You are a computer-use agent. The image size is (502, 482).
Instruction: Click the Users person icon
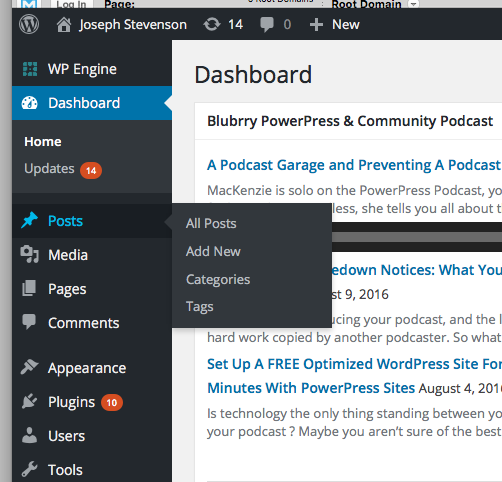29,435
